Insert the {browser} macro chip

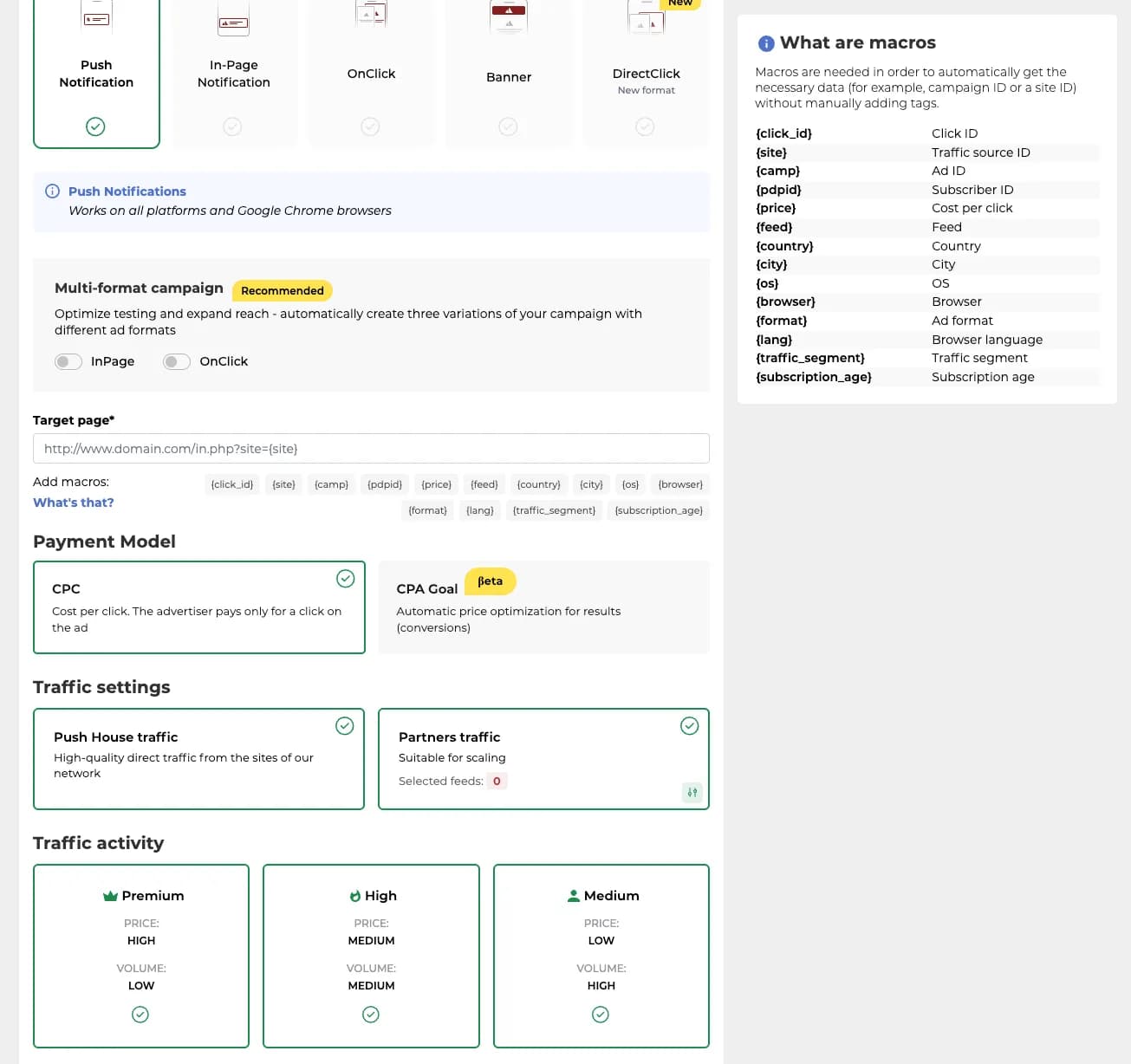(680, 484)
